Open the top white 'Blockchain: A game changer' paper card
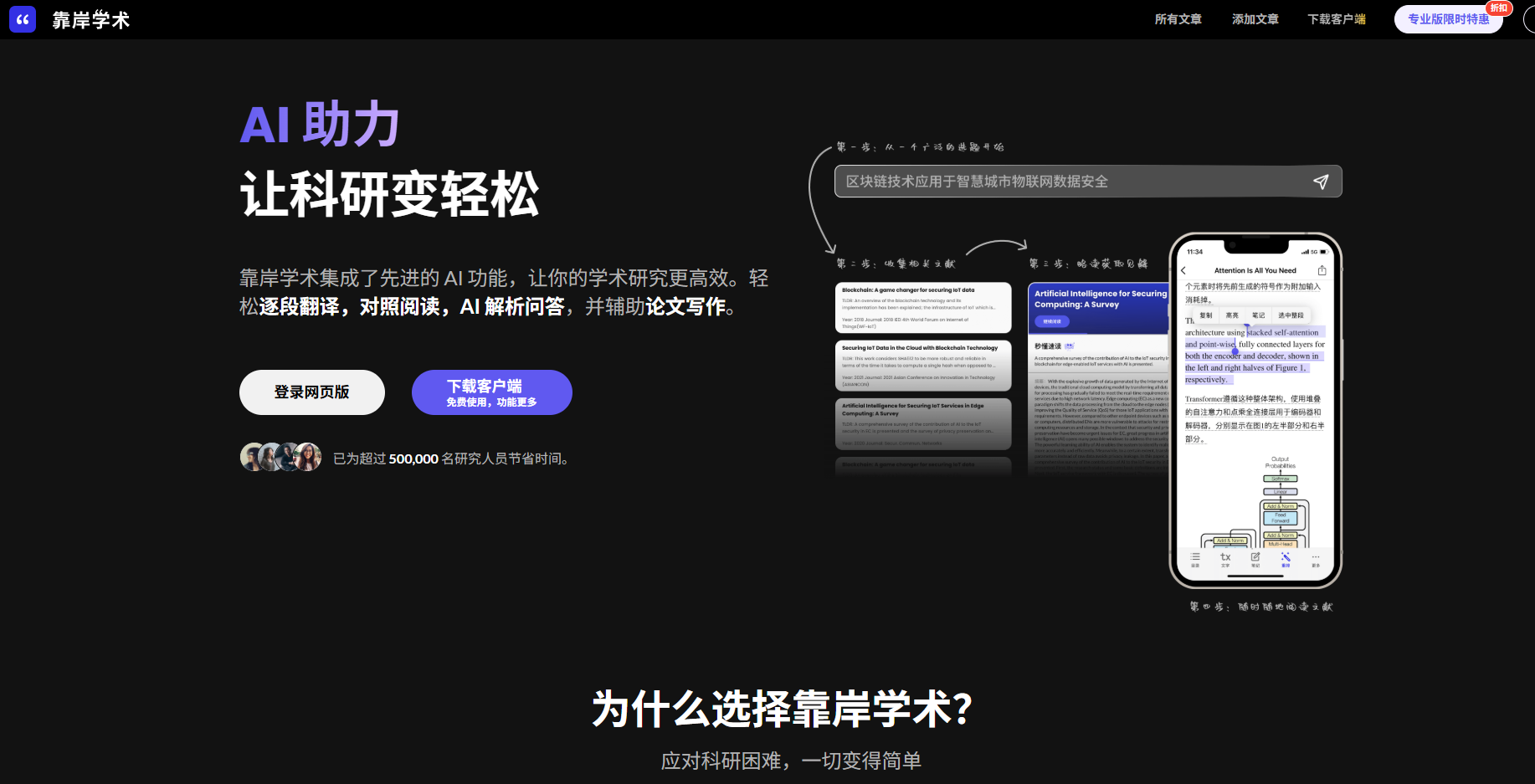Image resolution: width=1535 pixels, height=784 pixels. (x=923, y=308)
